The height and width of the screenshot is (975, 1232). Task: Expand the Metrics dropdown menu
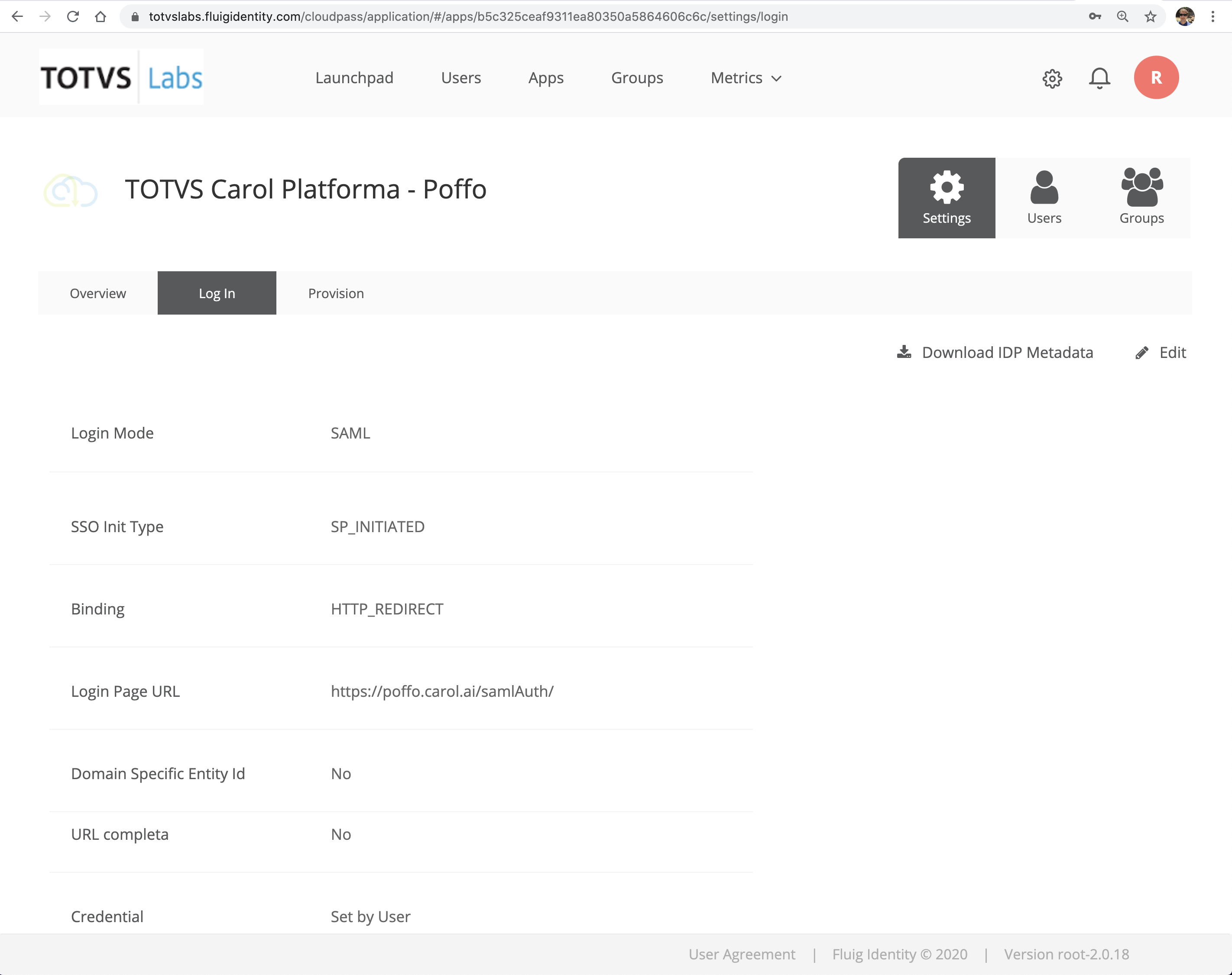pyautogui.click(x=746, y=78)
